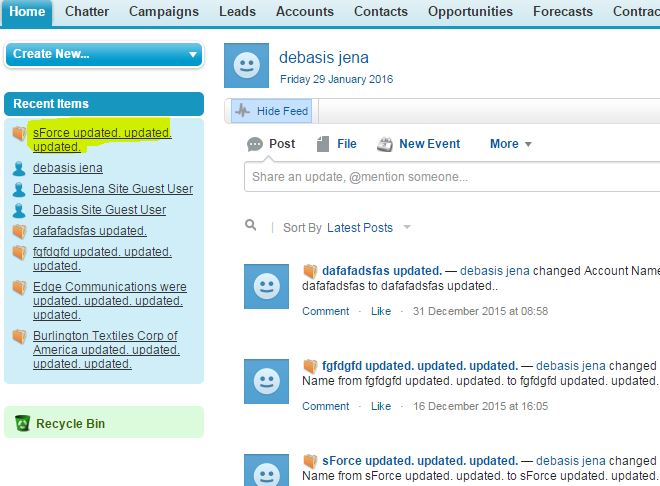Open dafafadsfas updated feed post title
This screenshot has width=660, height=486.
[x=382, y=271]
